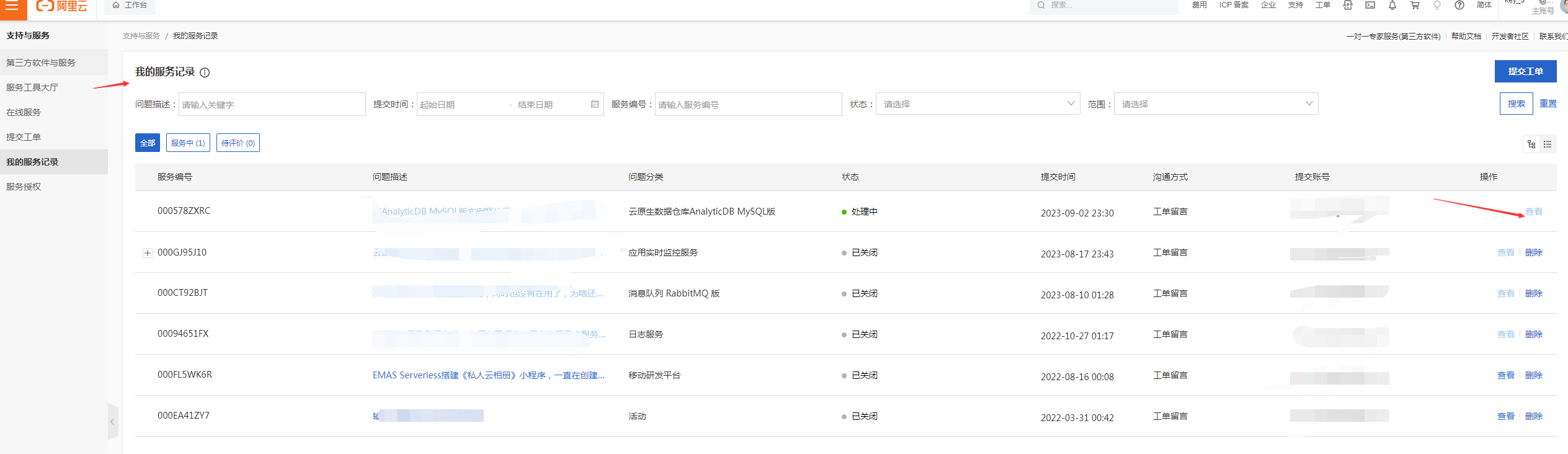Open the 工单 menu in top bar
Viewport: 1568px width, 454px height.
(x=1323, y=5)
